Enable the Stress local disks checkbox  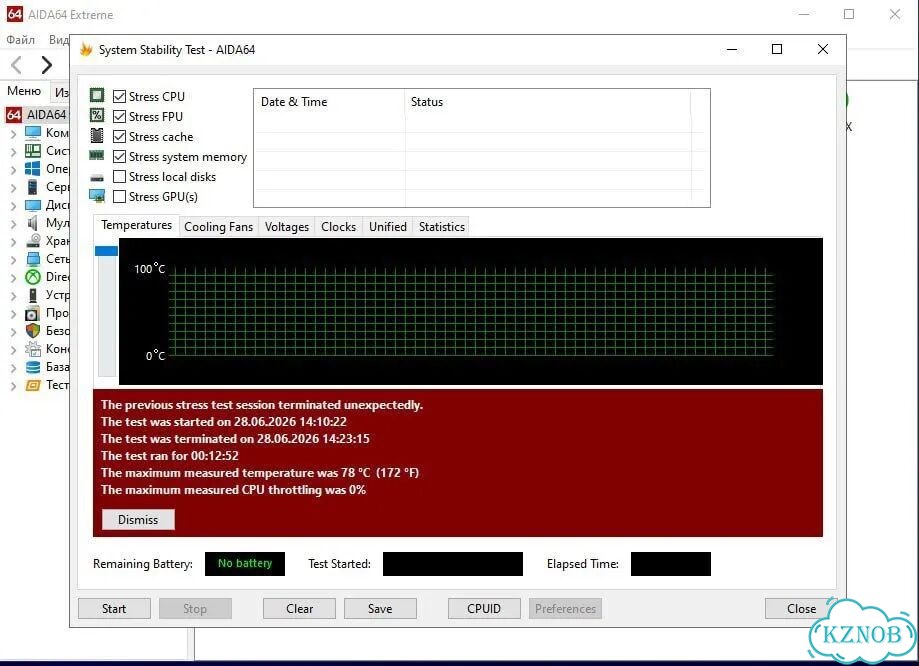click(119, 176)
